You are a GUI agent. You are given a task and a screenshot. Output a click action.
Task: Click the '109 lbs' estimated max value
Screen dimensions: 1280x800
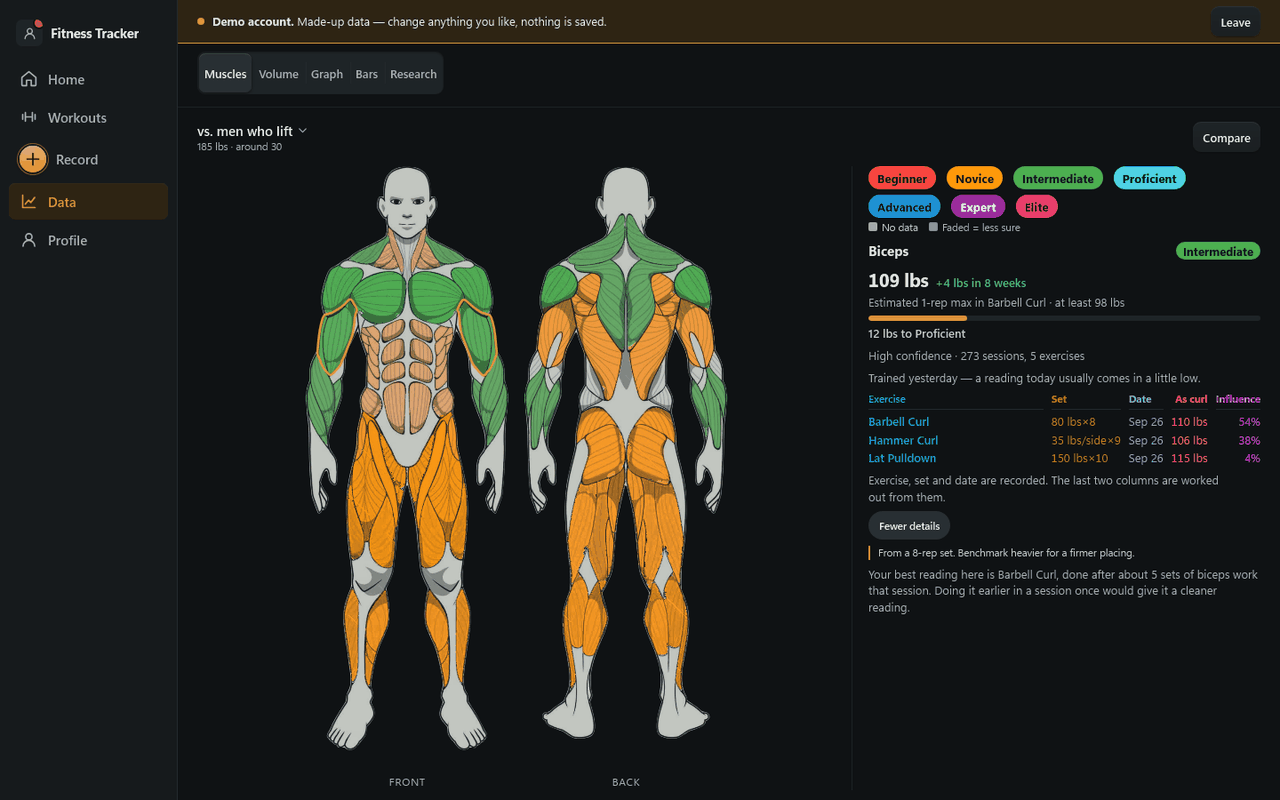[x=898, y=281]
